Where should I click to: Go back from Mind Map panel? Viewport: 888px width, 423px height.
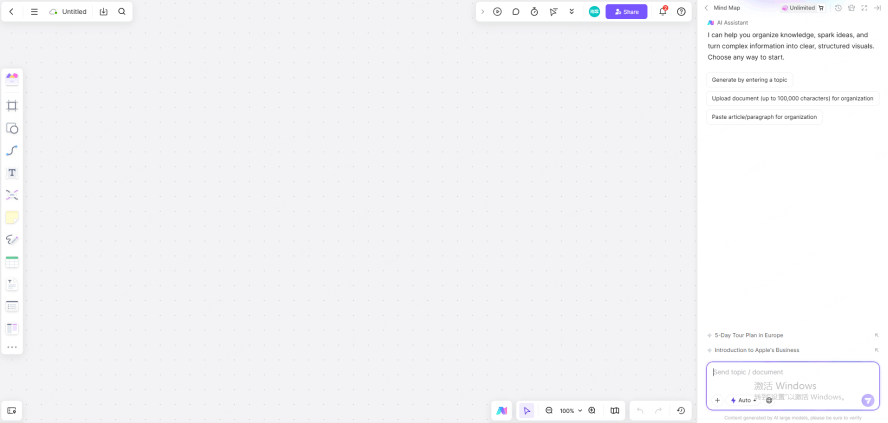coord(706,8)
